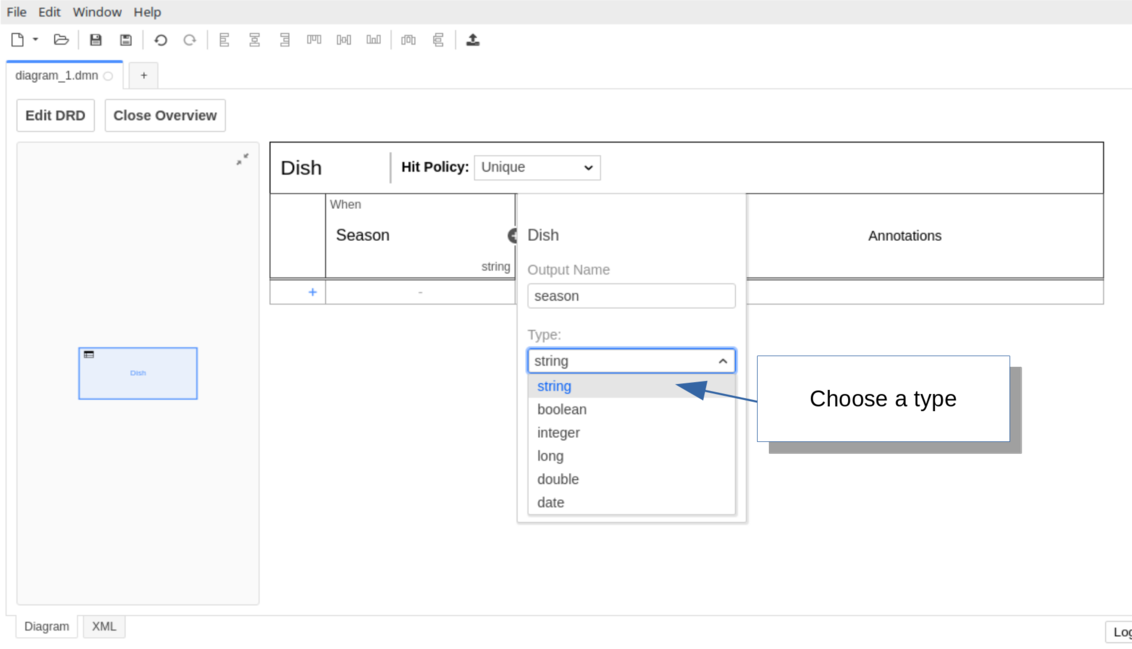Switch to the XML tab
The height and width of the screenshot is (649, 1132).
[104, 627]
